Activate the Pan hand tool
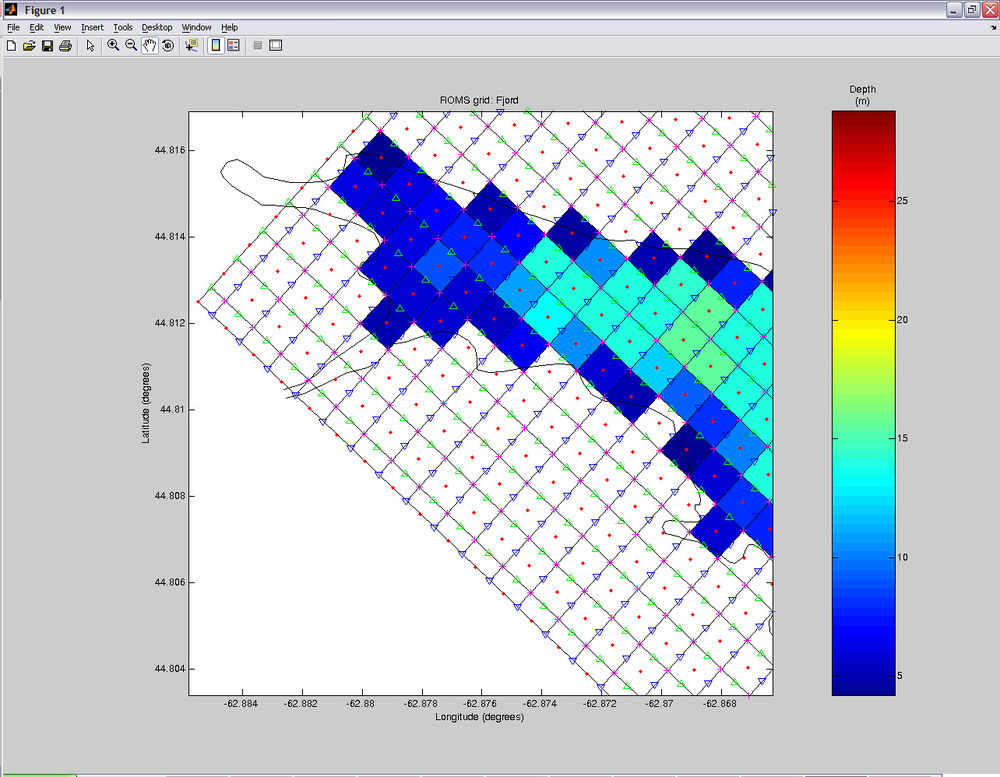Image resolution: width=1000 pixels, height=777 pixels. pos(149,45)
